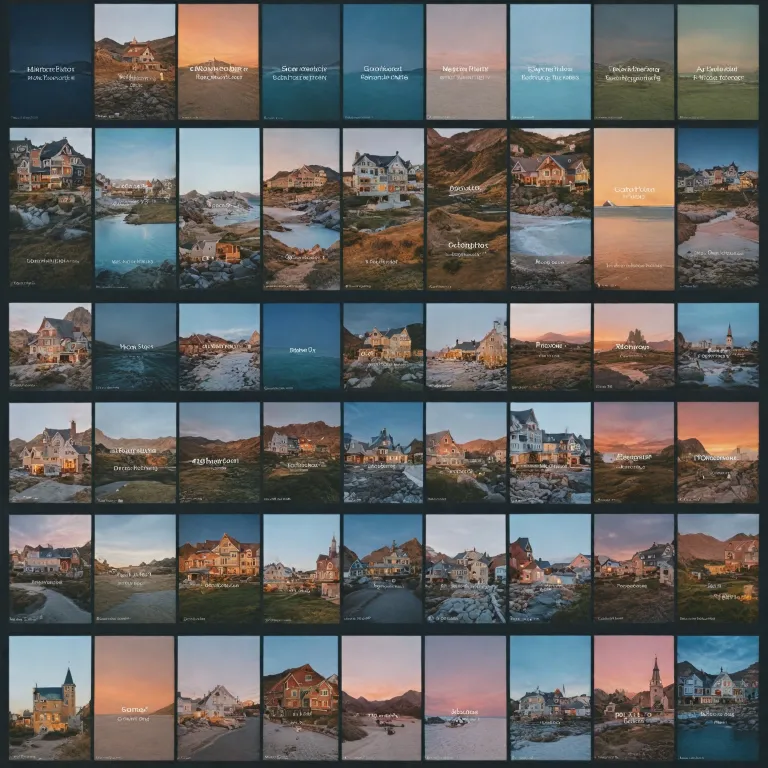
Task: Choose the large white multi-story house thumbnail
Action: 550,452
